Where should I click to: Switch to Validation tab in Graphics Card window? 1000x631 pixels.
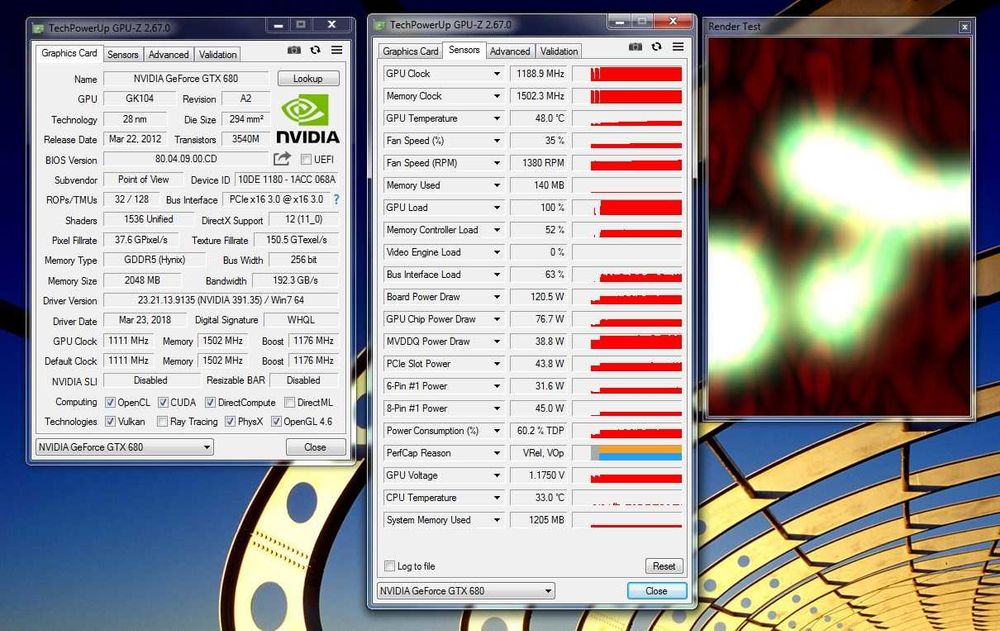(x=217, y=55)
